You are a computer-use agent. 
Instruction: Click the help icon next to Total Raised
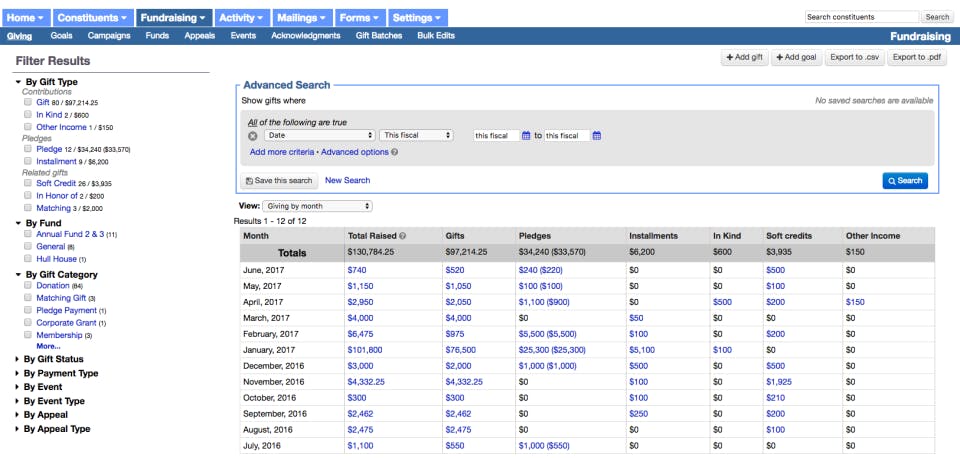tap(400, 236)
